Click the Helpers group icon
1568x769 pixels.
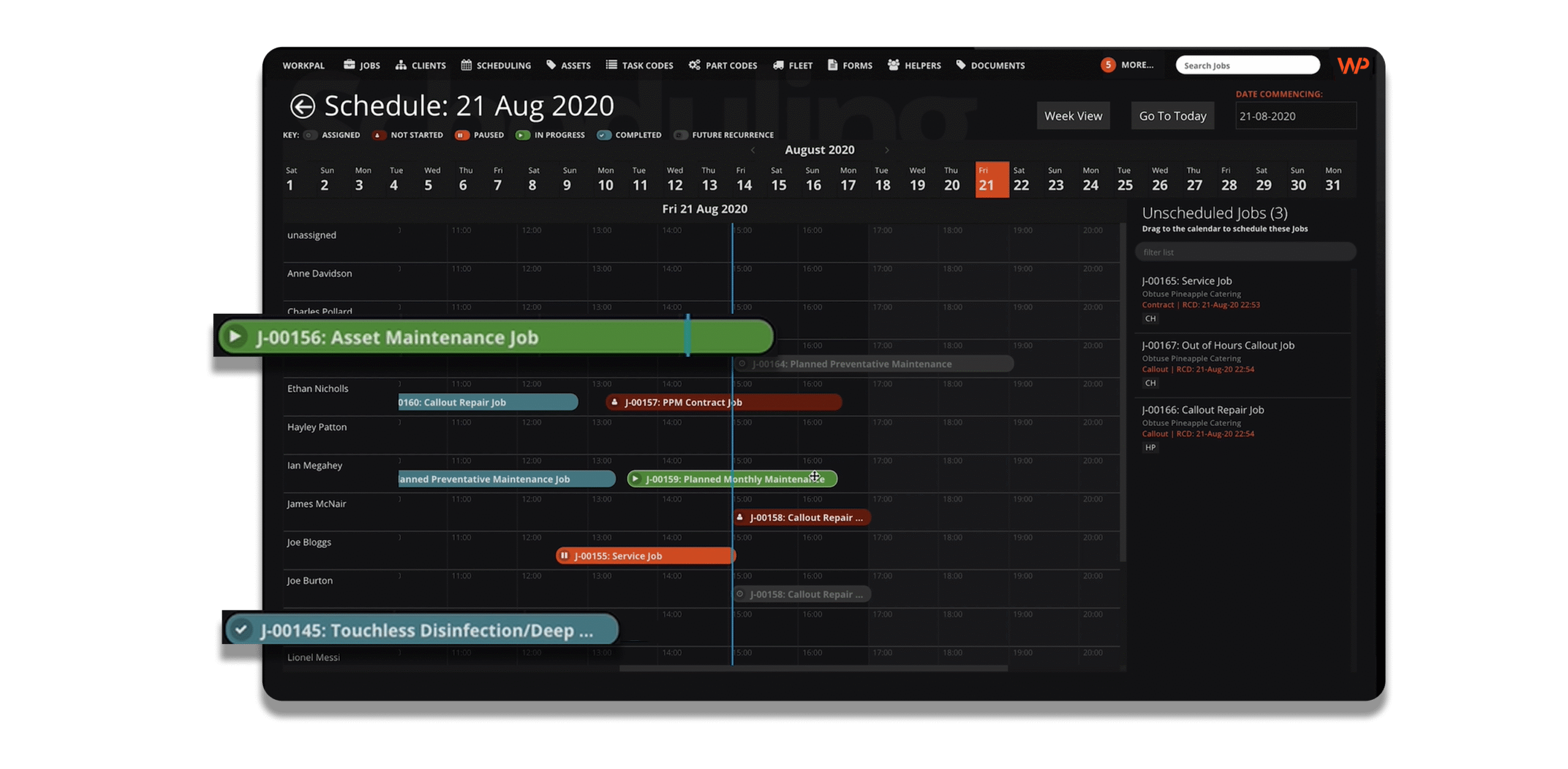pos(892,64)
